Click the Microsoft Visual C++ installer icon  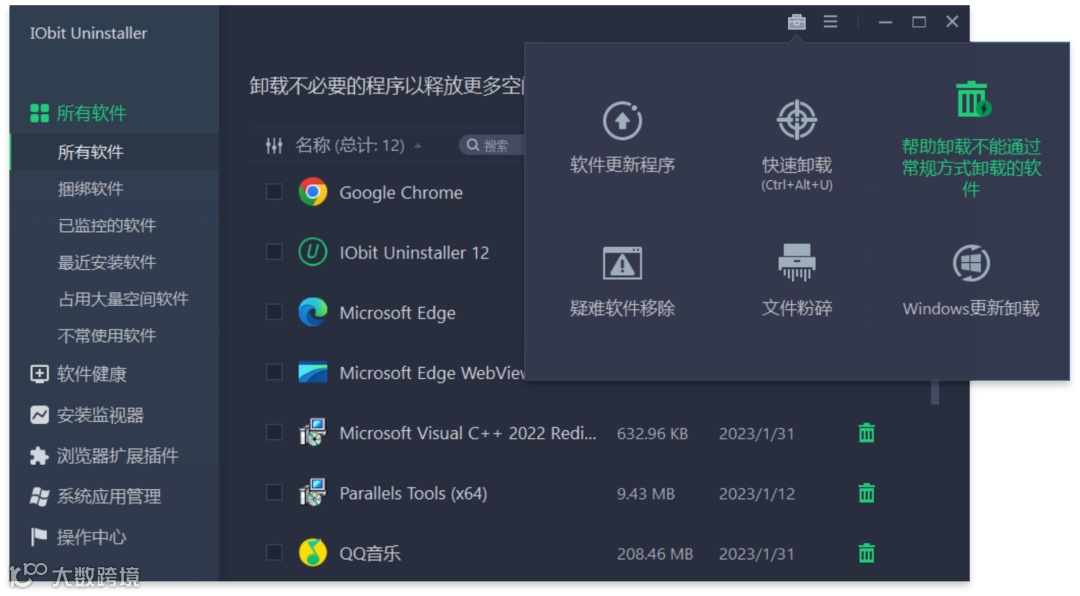pos(313,433)
